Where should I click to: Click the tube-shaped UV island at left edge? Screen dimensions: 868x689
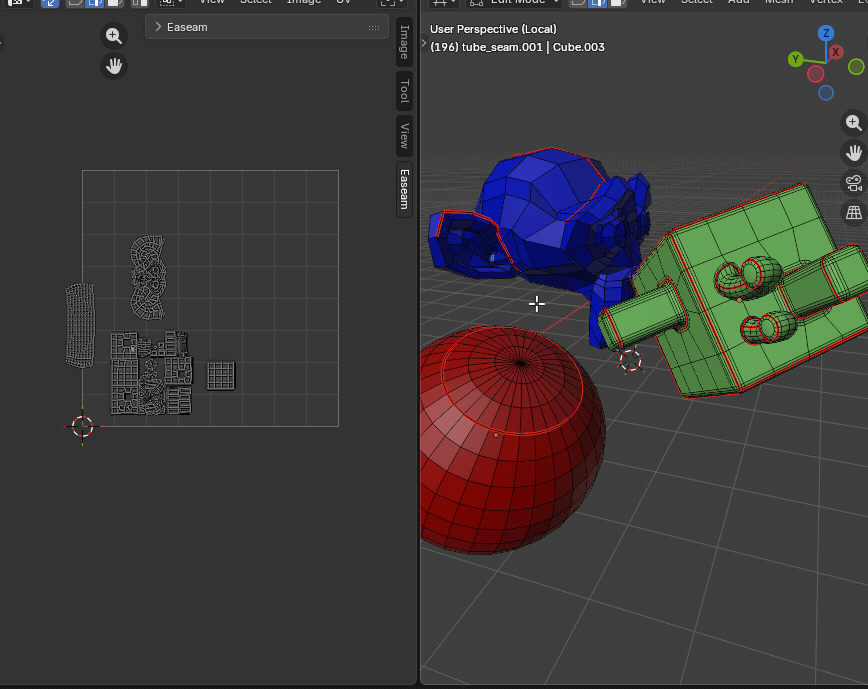point(80,325)
